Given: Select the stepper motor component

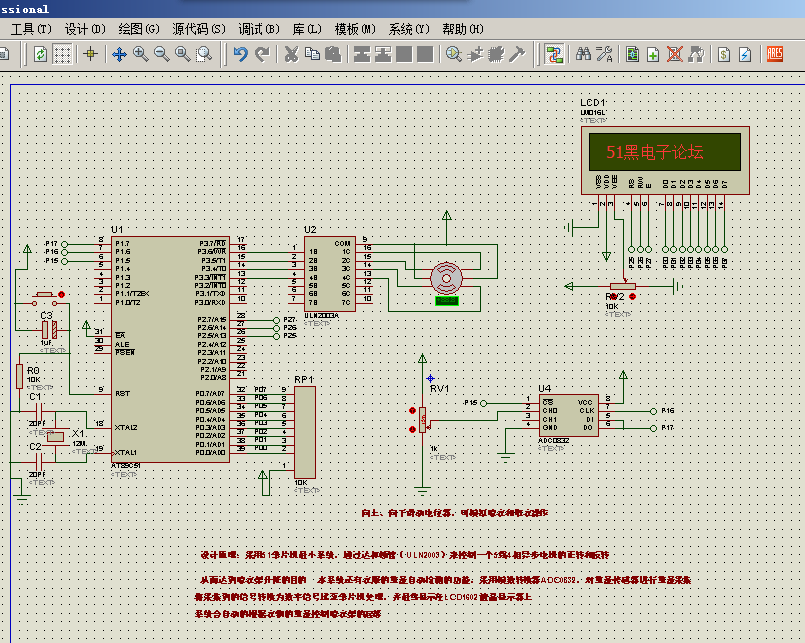Looking at the screenshot, I should (x=446, y=279).
